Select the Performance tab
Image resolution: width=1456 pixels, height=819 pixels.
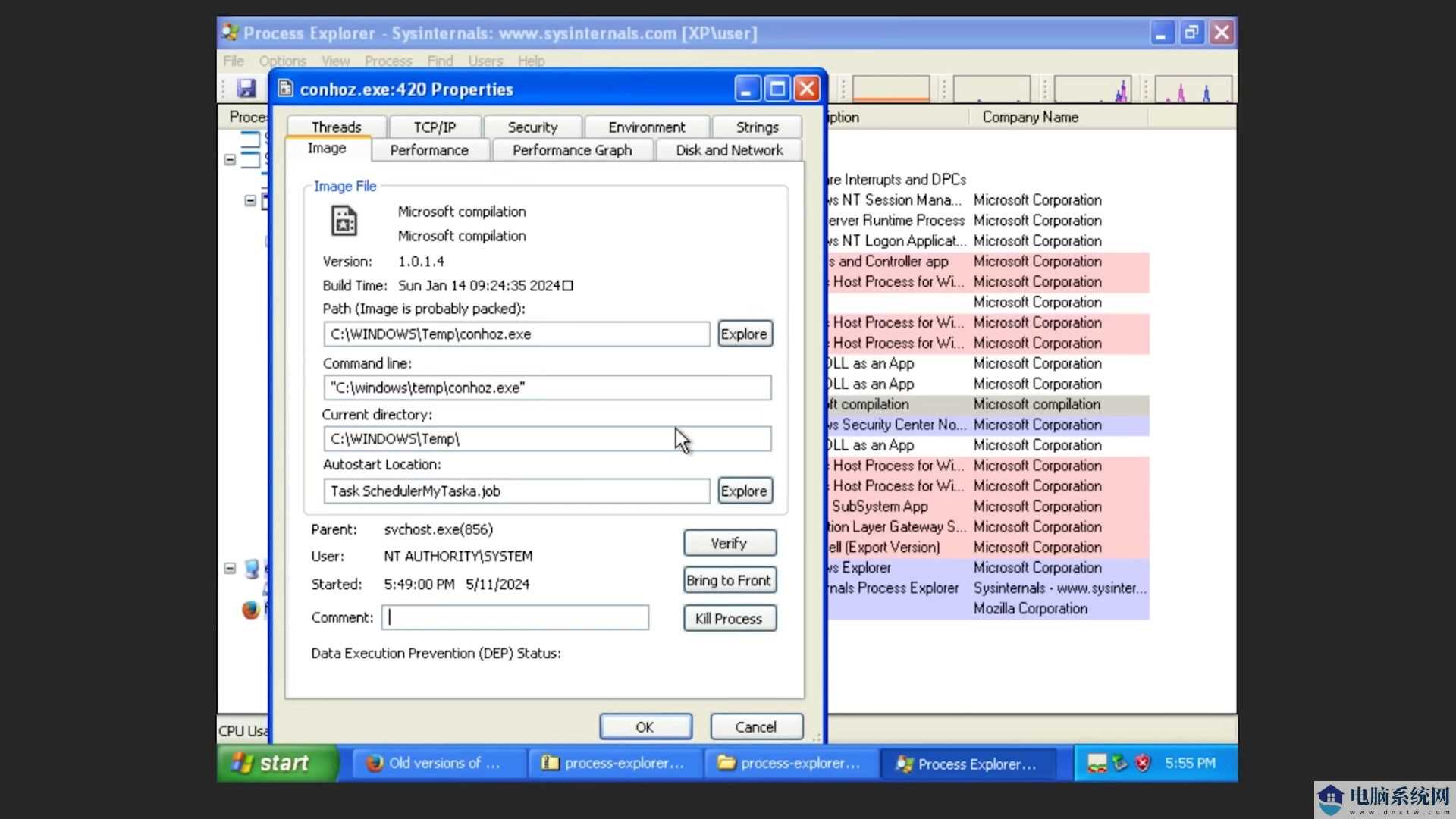[429, 150]
